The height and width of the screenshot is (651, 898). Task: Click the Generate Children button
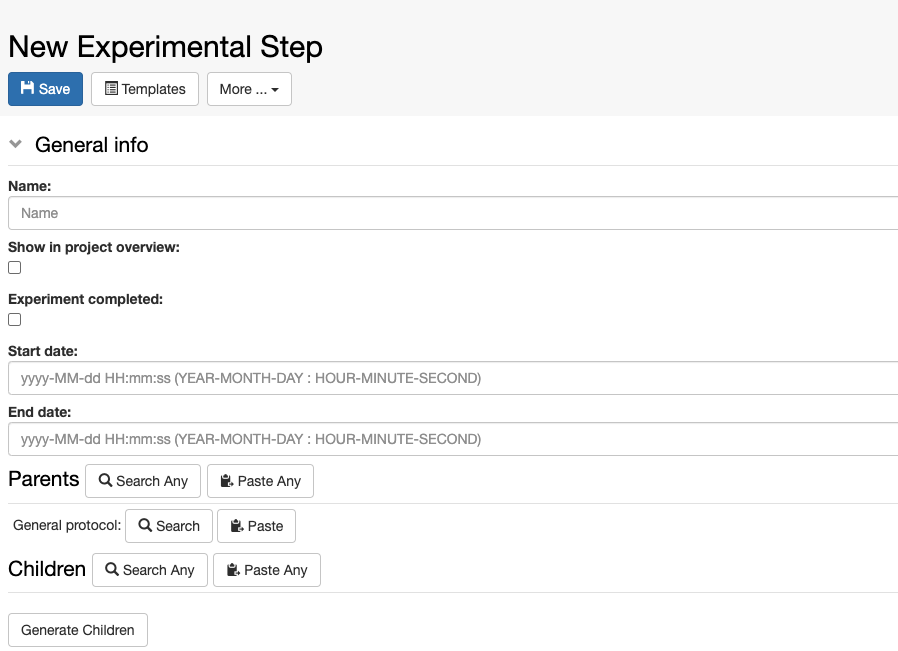click(x=78, y=630)
